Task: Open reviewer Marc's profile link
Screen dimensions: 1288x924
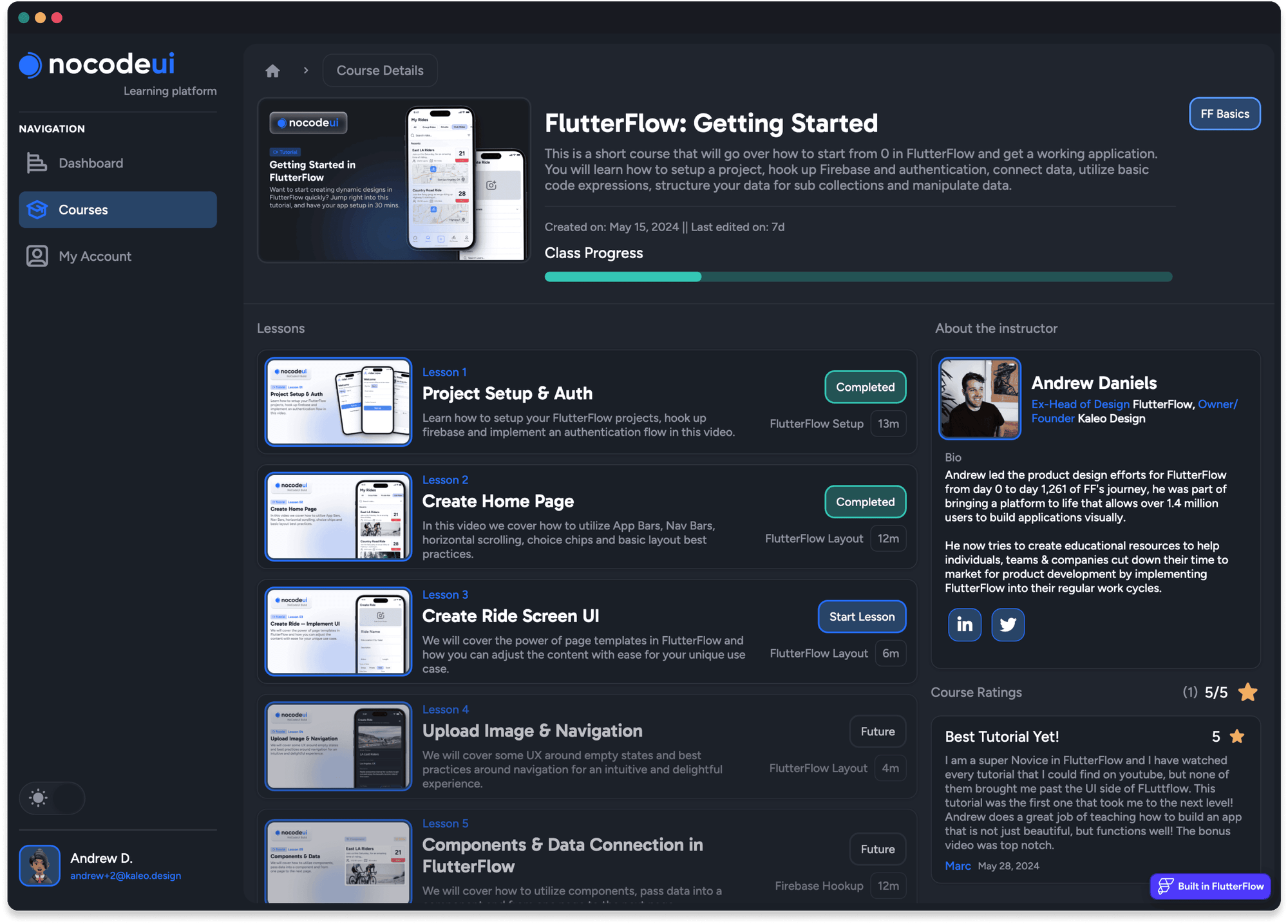Action: pyautogui.click(x=958, y=865)
